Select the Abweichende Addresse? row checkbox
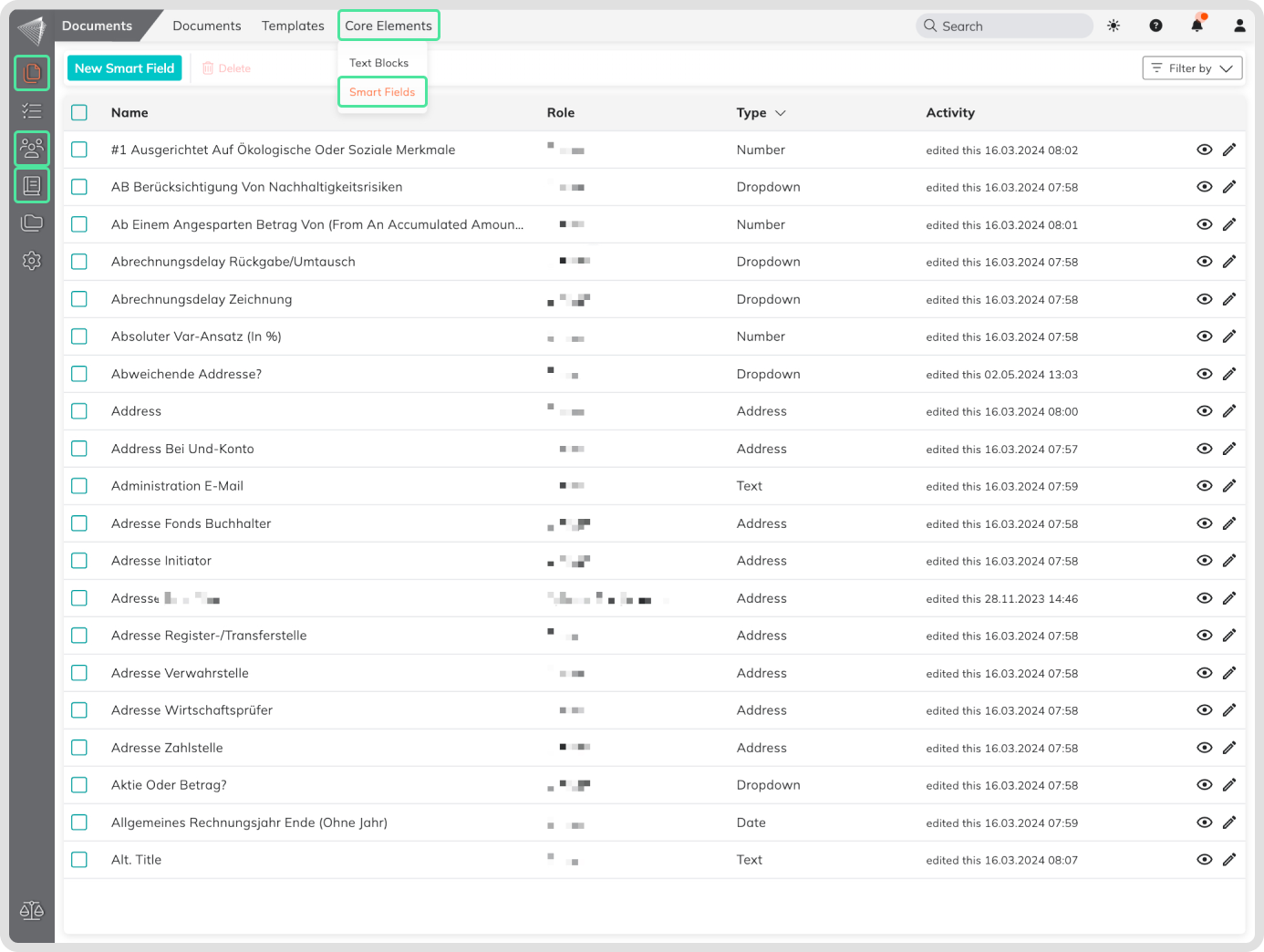 [79, 374]
